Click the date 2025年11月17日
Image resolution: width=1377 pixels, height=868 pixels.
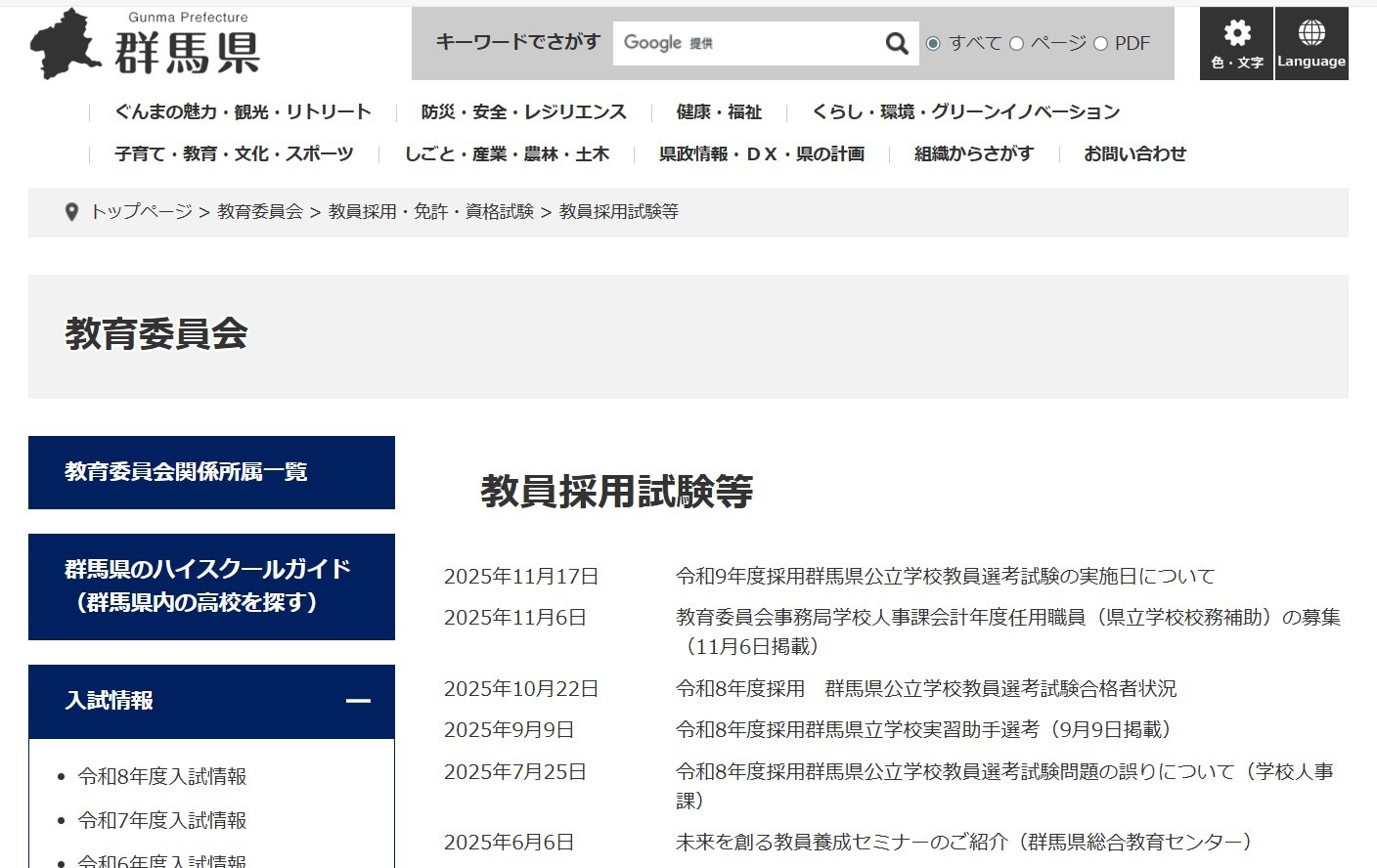(521, 577)
